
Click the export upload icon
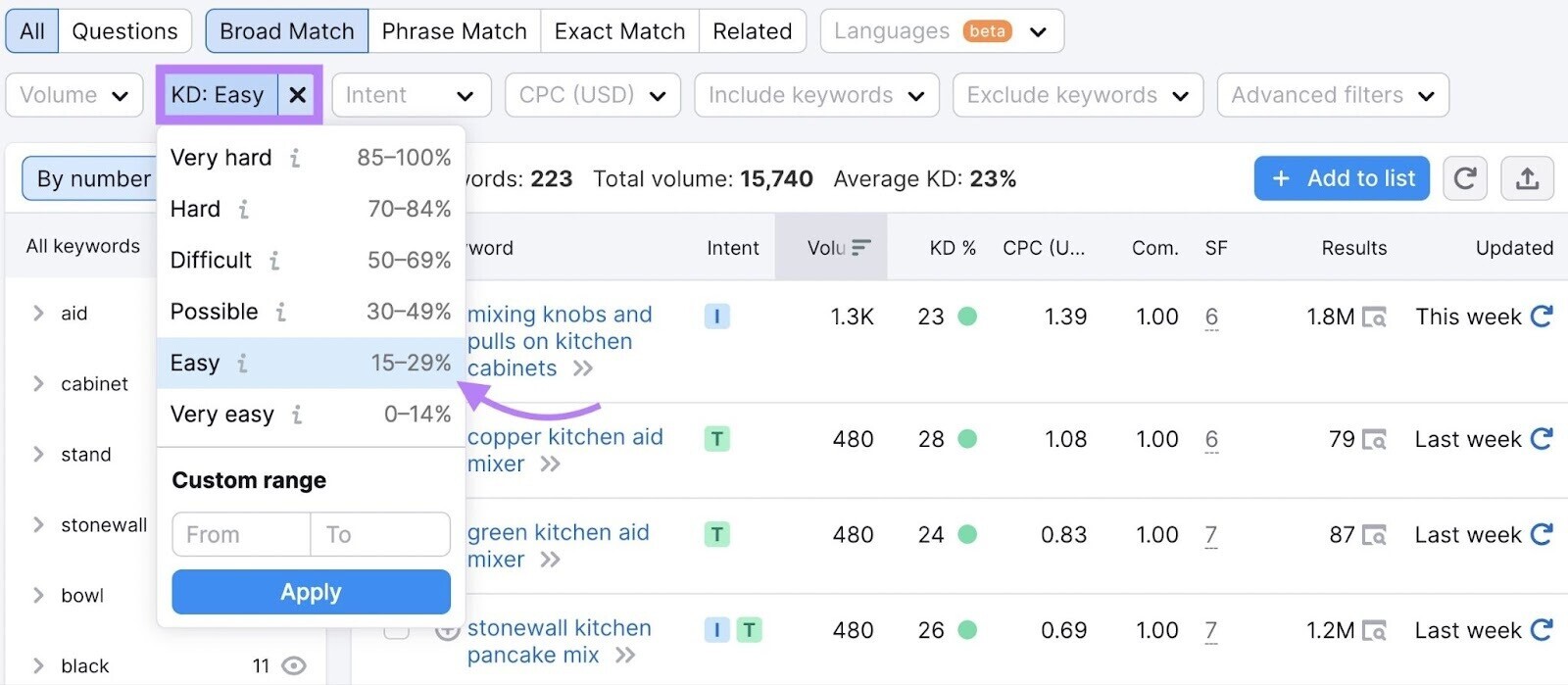click(1527, 178)
